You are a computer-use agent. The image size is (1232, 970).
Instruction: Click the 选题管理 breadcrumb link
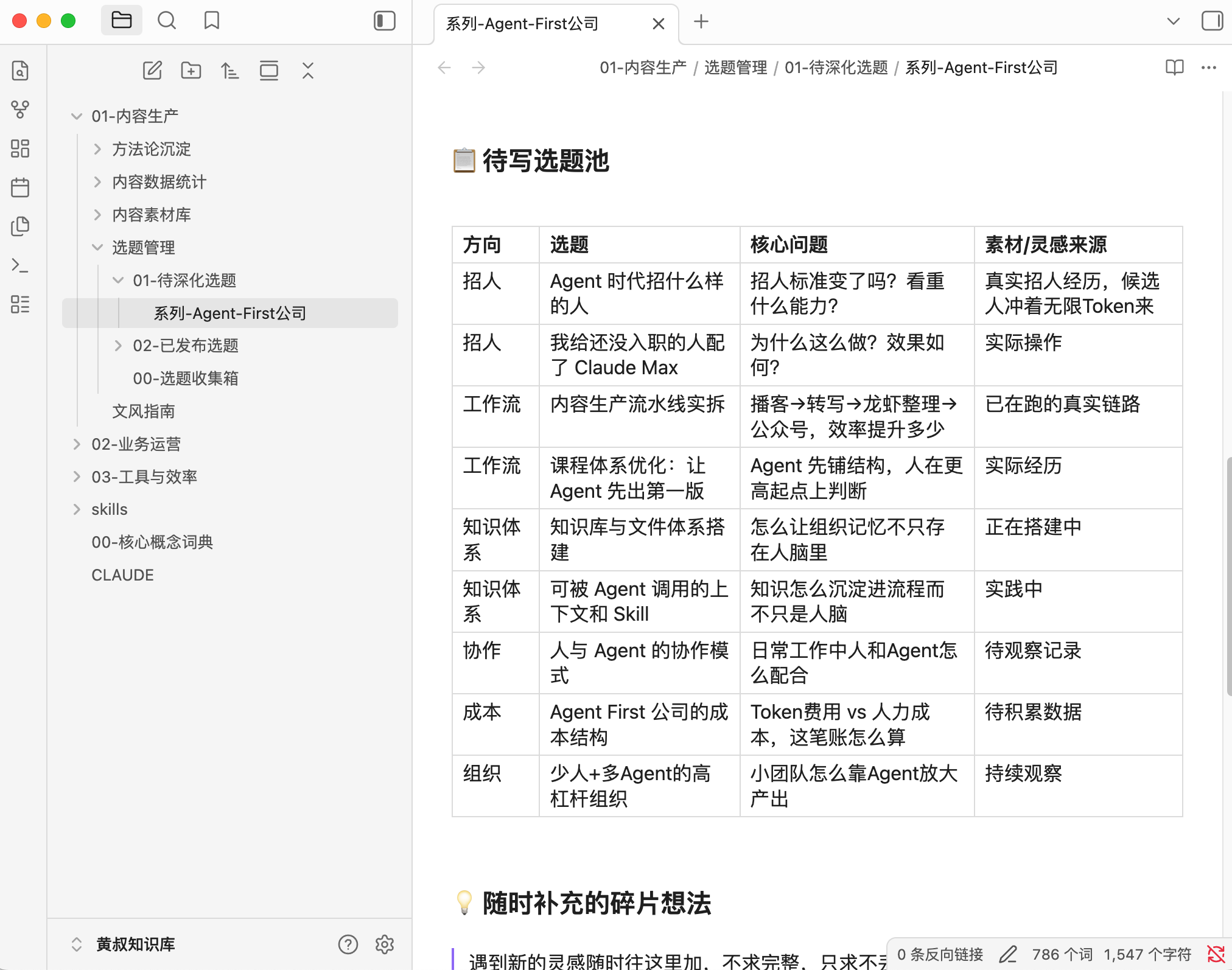click(735, 68)
